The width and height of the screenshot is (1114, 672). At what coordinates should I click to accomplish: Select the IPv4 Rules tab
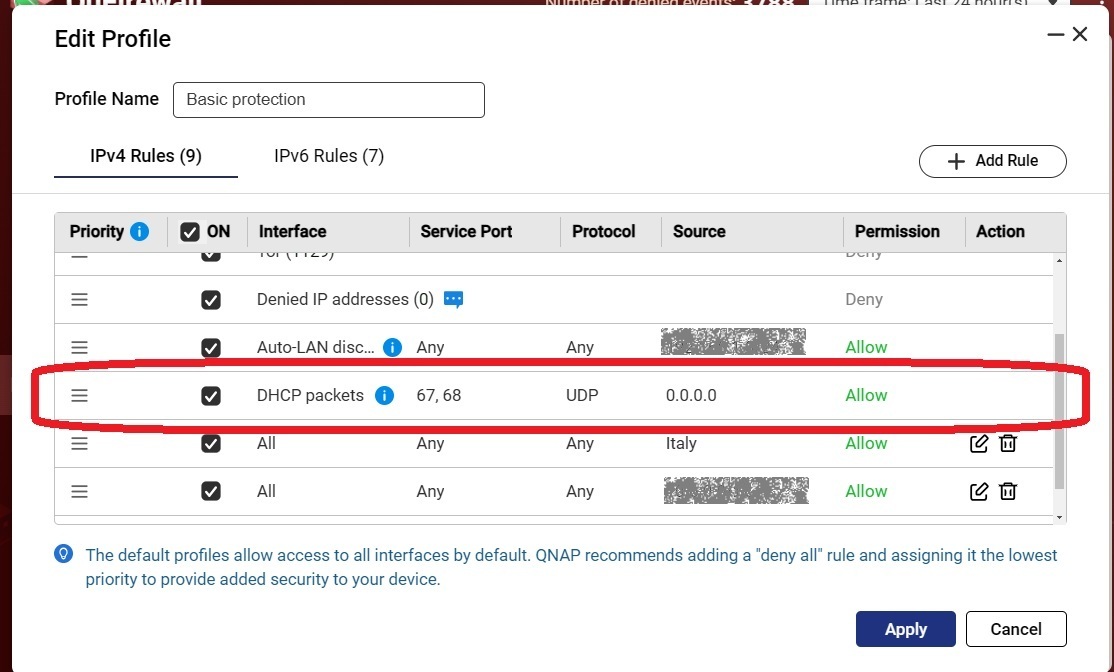pyautogui.click(x=146, y=156)
